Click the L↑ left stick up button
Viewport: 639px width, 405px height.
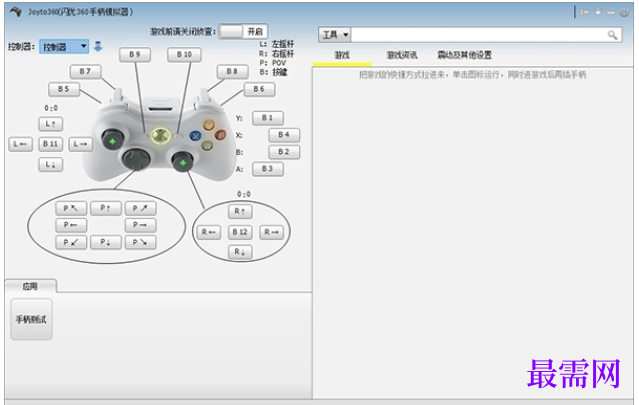tap(51, 123)
